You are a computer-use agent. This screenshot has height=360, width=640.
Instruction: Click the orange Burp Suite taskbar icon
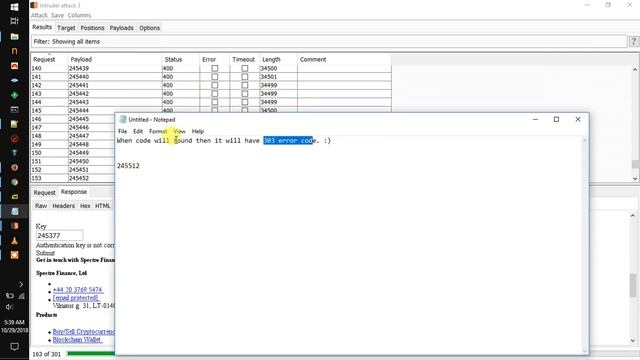[x=14, y=226]
